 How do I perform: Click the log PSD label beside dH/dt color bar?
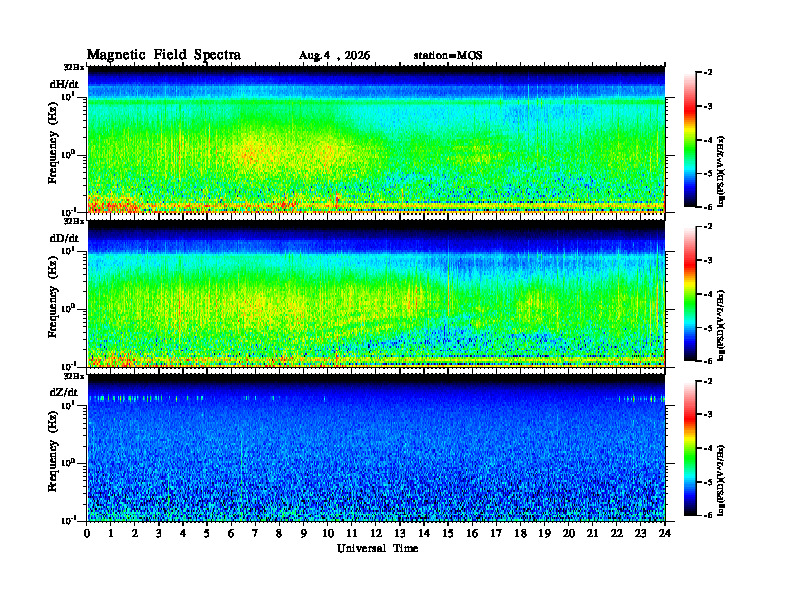click(x=721, y=171)
